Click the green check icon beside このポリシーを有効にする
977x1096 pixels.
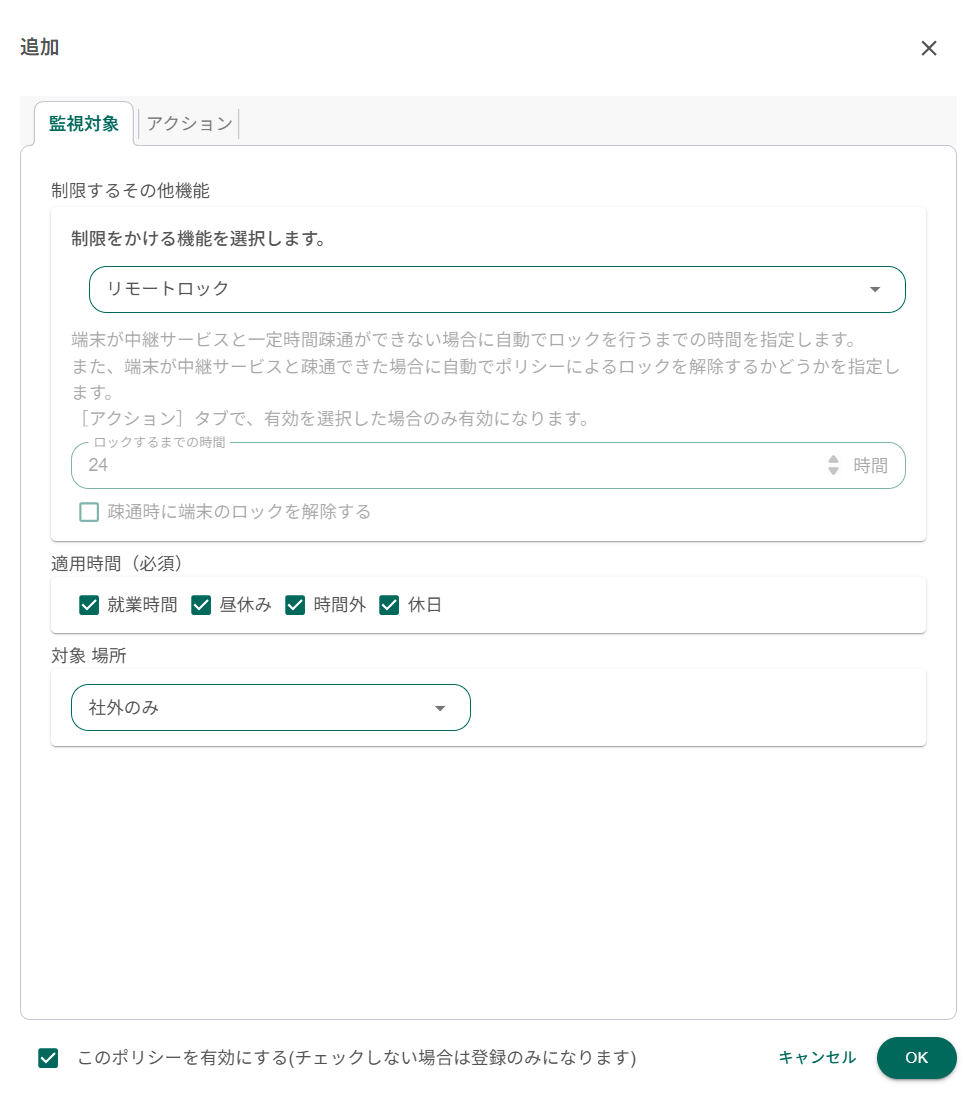(x=47, y=1057)
